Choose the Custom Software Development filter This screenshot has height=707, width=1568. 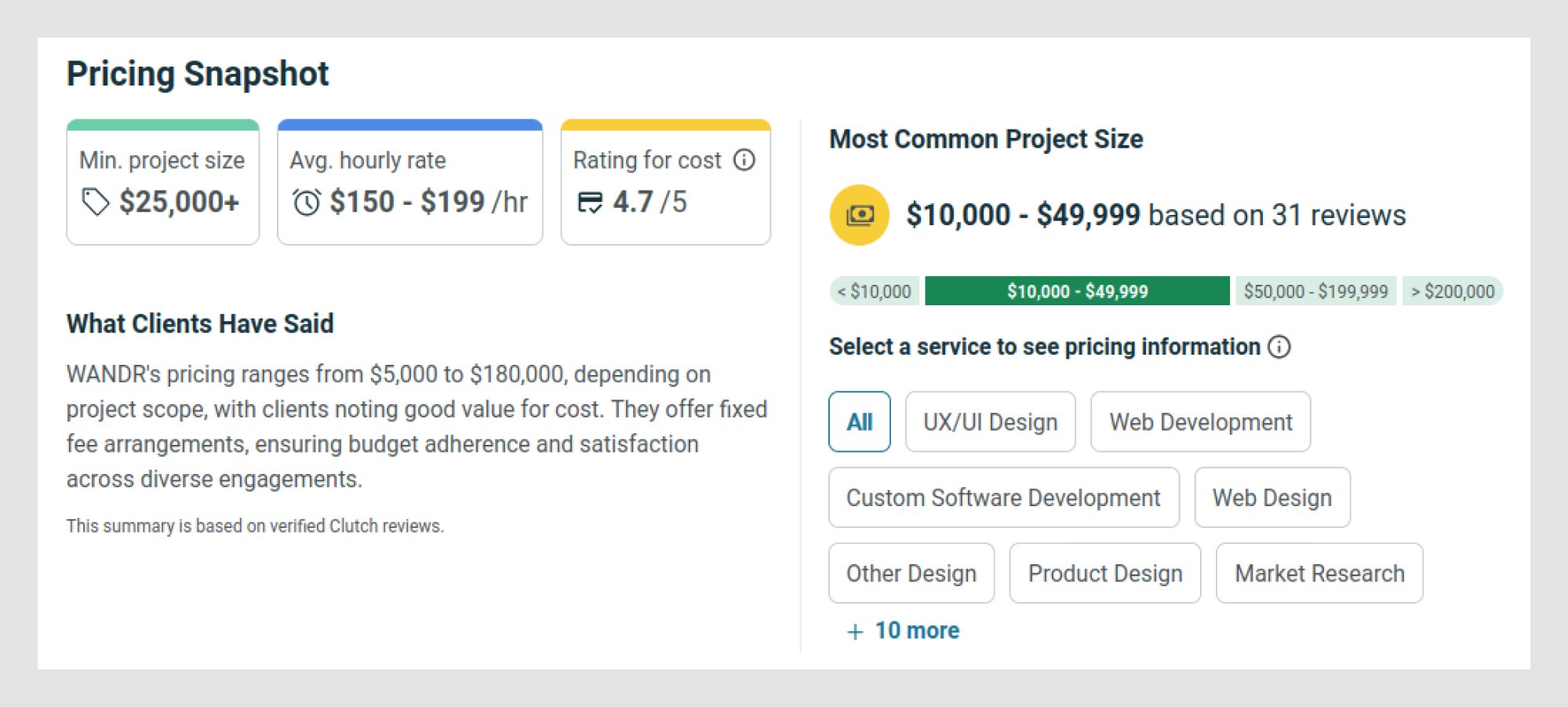point(1003,498)
